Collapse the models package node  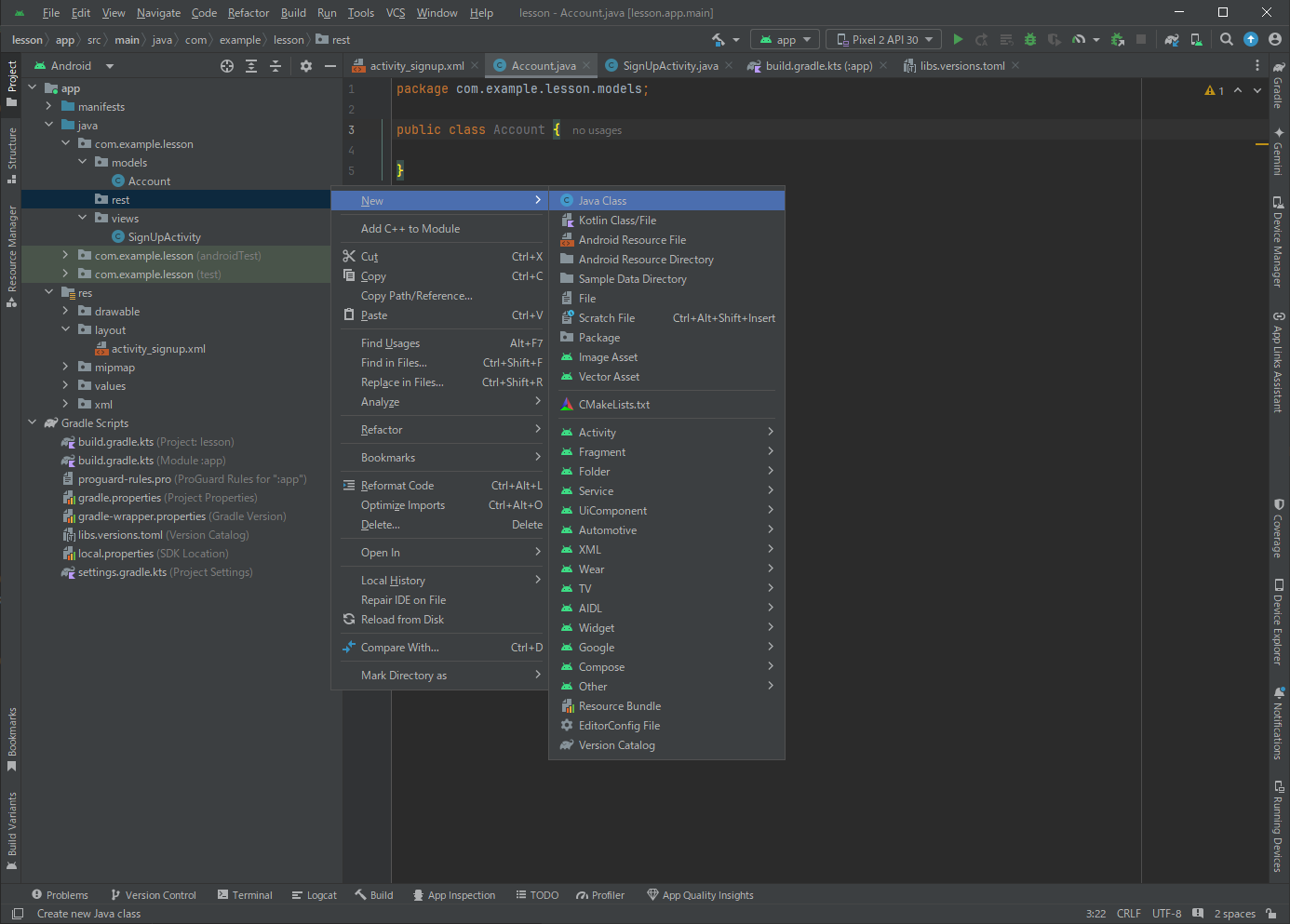click(x=83, y=162)
